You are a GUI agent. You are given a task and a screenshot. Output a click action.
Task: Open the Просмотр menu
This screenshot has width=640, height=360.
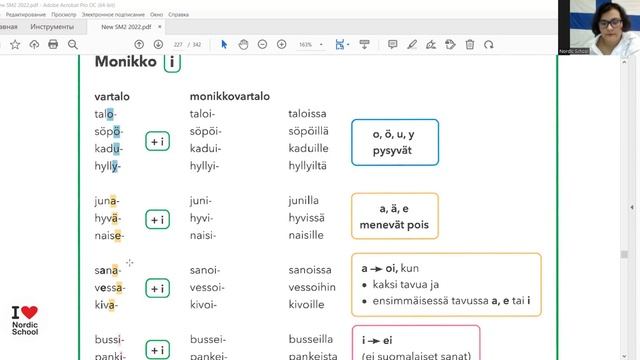click(64, 15)
